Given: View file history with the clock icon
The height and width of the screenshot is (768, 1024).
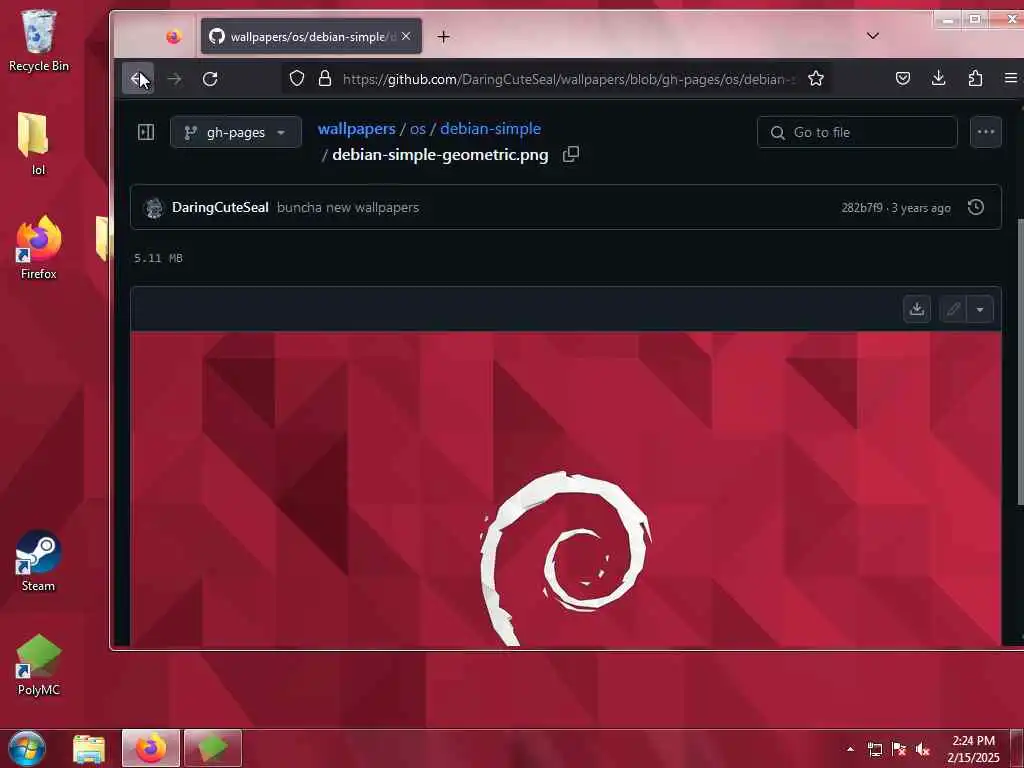Looking at the screenshot, I should click(976, 207).
